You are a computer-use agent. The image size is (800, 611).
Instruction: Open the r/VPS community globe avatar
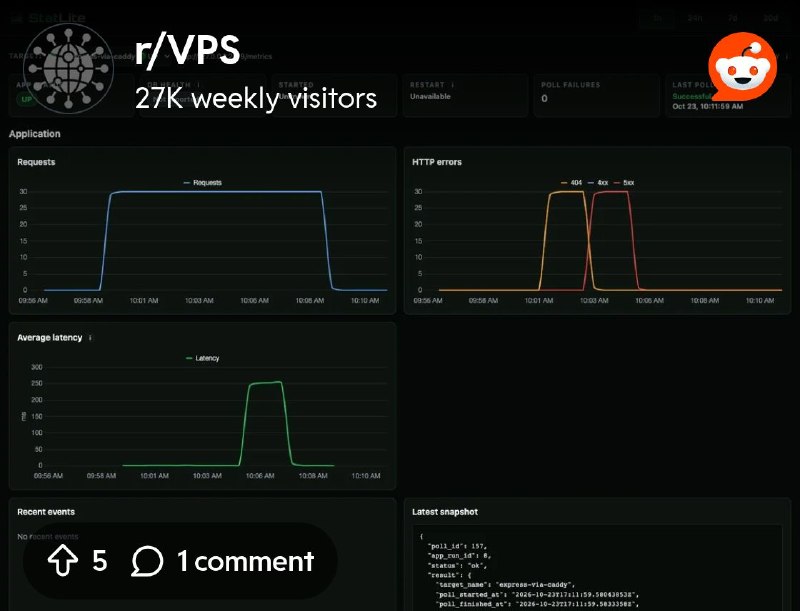tap(69, 68)
